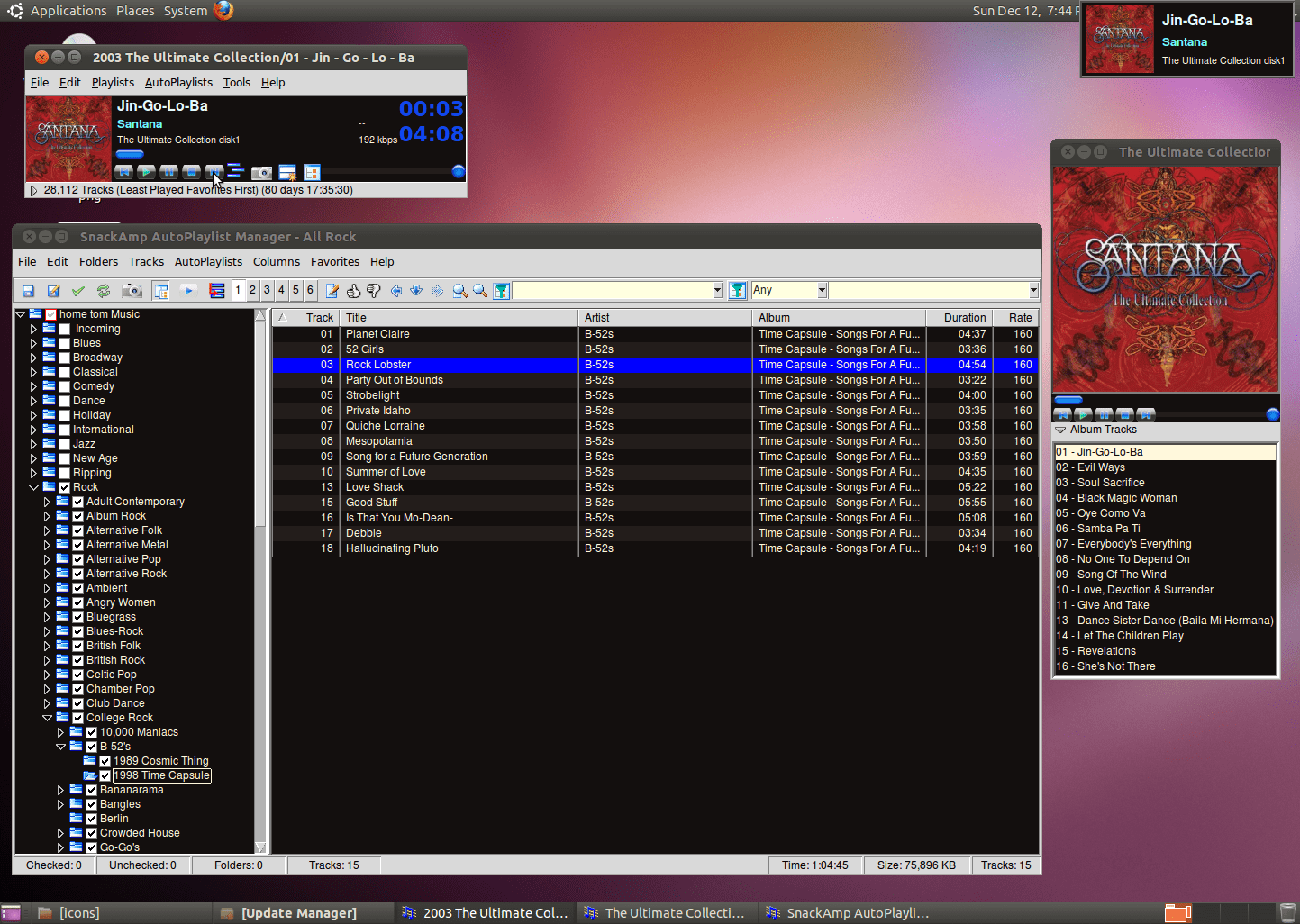Click the Tracks: 15 status bar button
This screenshot has height=924, width=1300.
point(1006,865)
